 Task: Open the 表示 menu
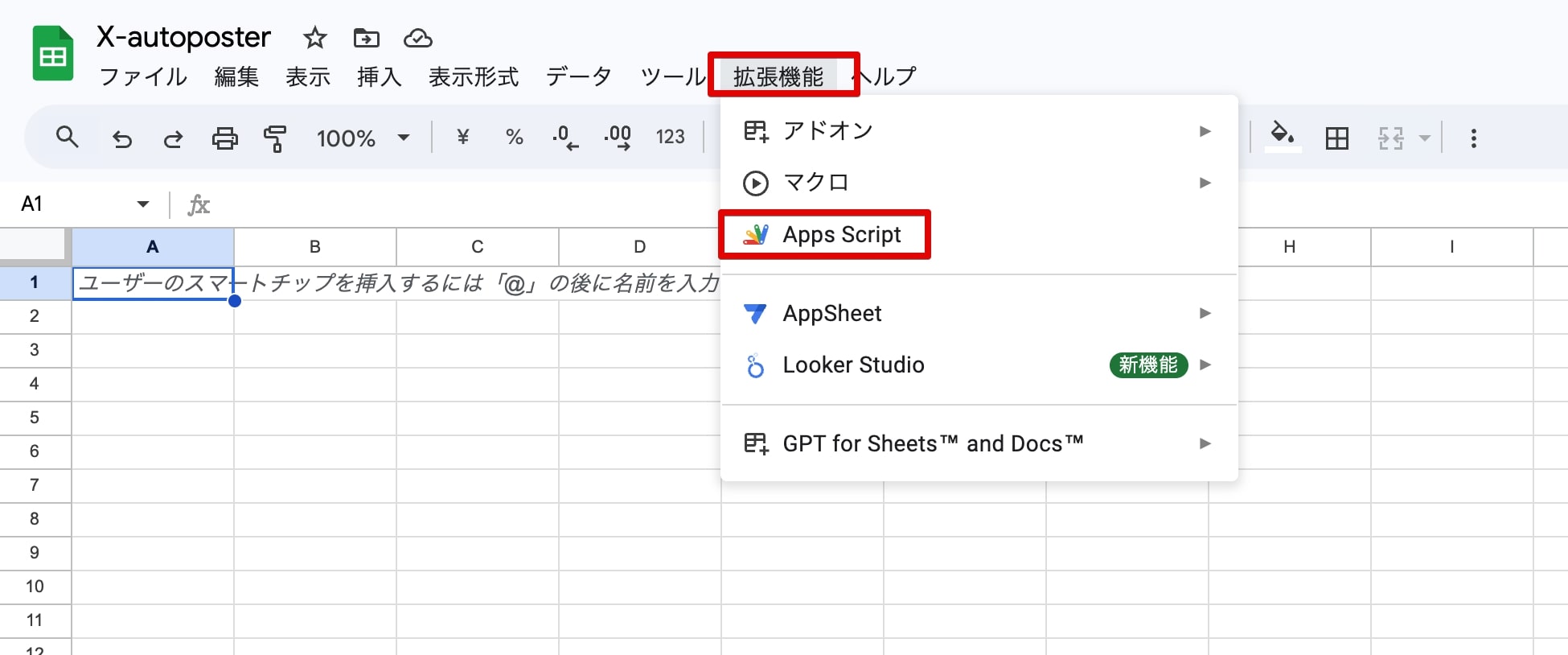tap(308, 76)
